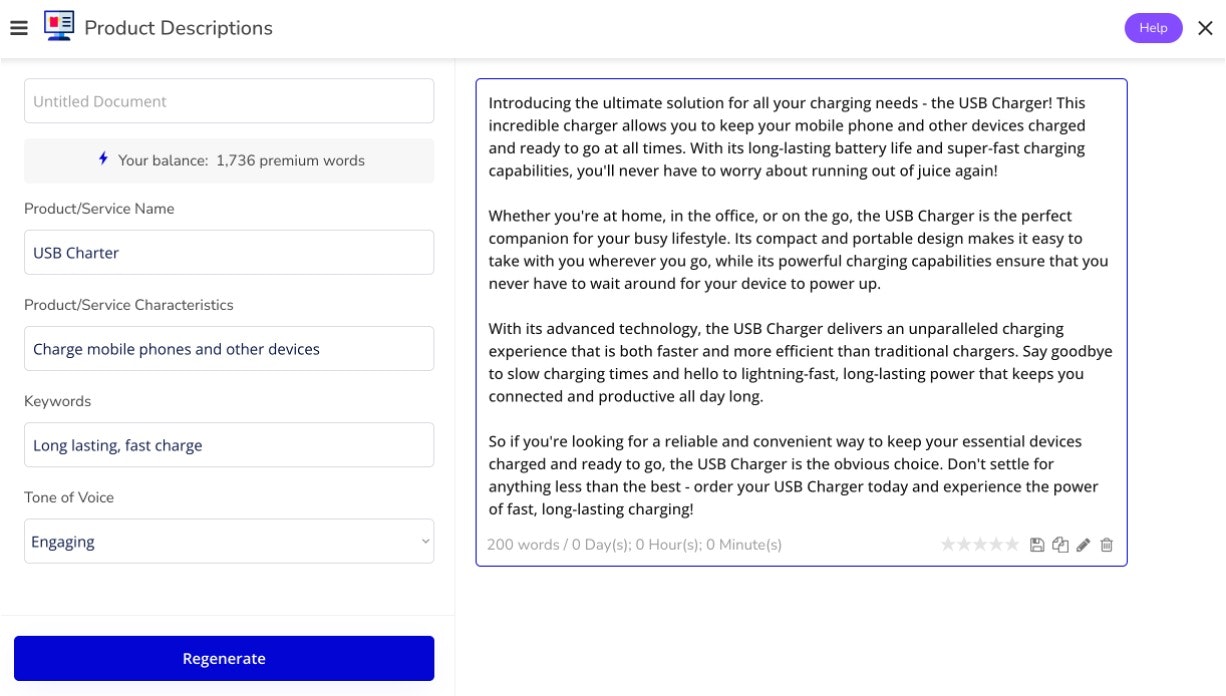Copy the generated text with the copy icon
Image resolution: width=1226 pixels, height=696 pixels.
point(1060,545)
